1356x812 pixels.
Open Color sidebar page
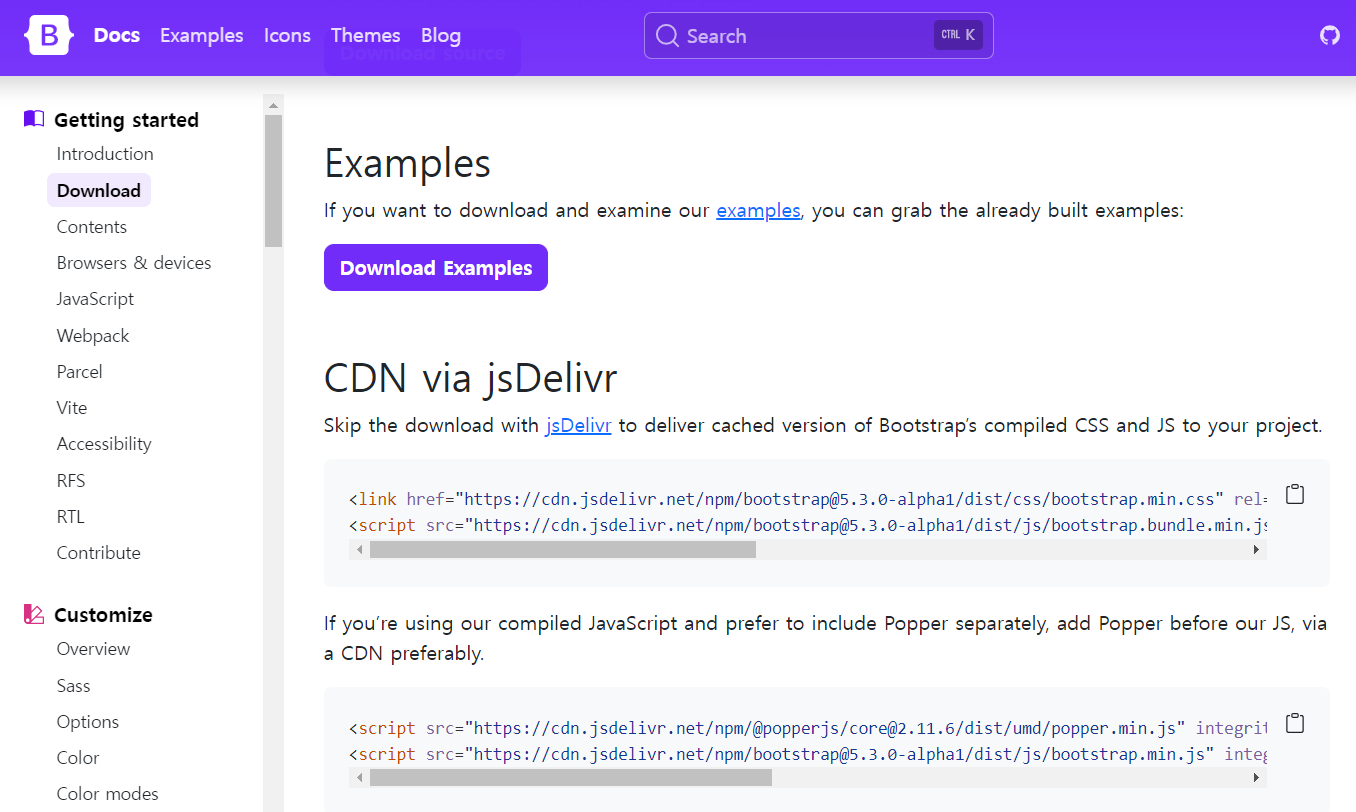(78, 758)
